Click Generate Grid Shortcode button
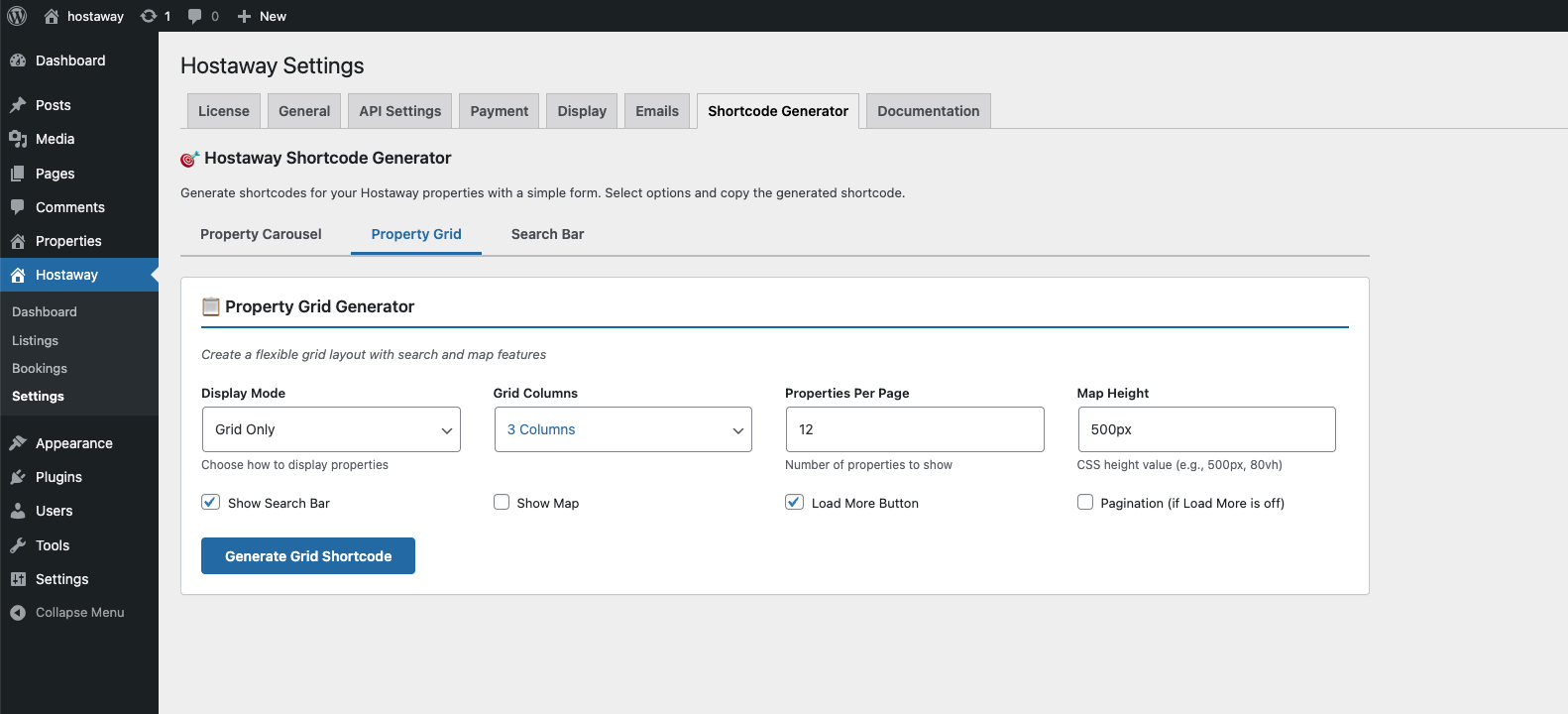Viewport: 1568px width, 714px height. [x=308, y=556]
